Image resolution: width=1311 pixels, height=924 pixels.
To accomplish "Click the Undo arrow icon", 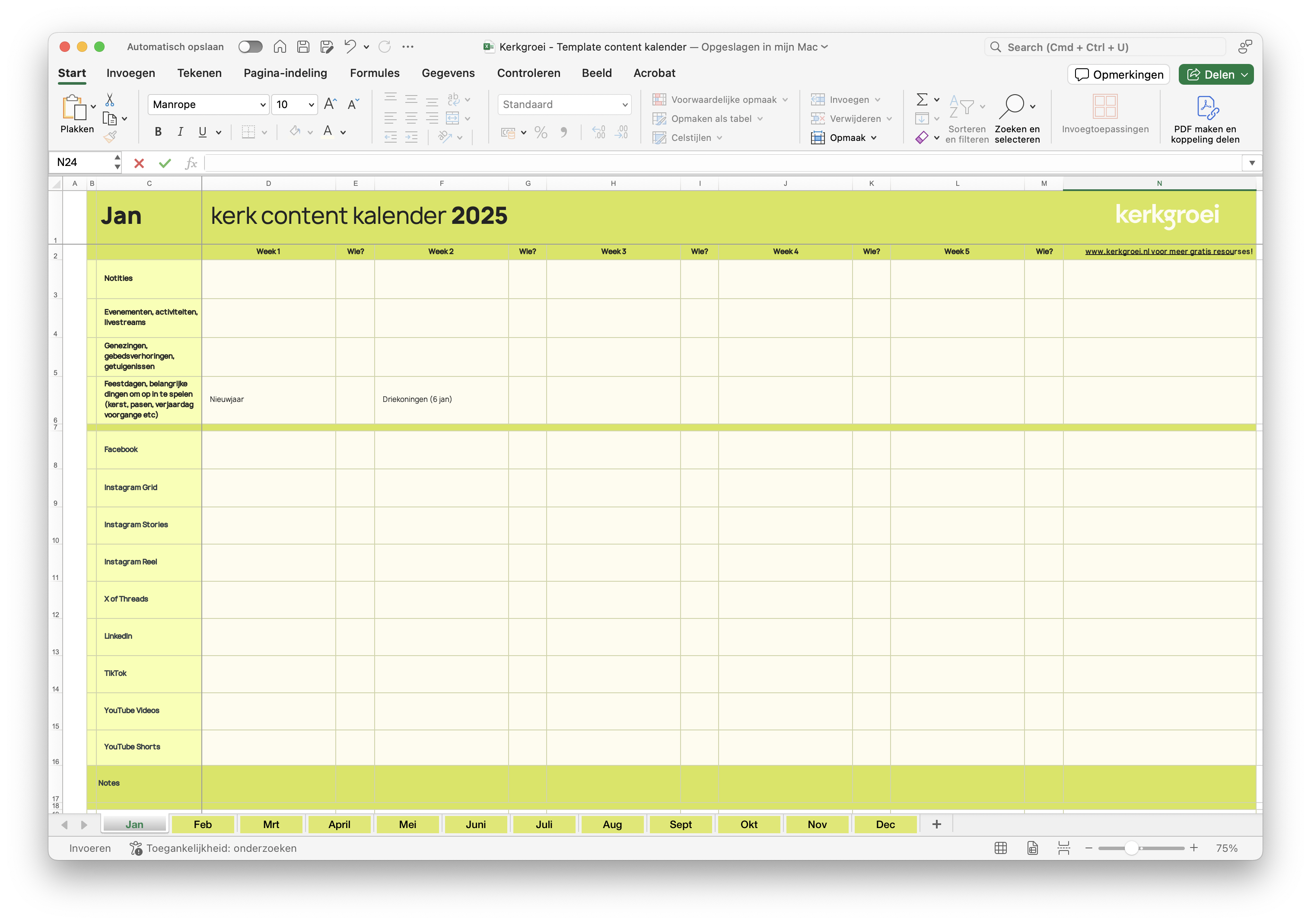I will (x=350, y=47).
